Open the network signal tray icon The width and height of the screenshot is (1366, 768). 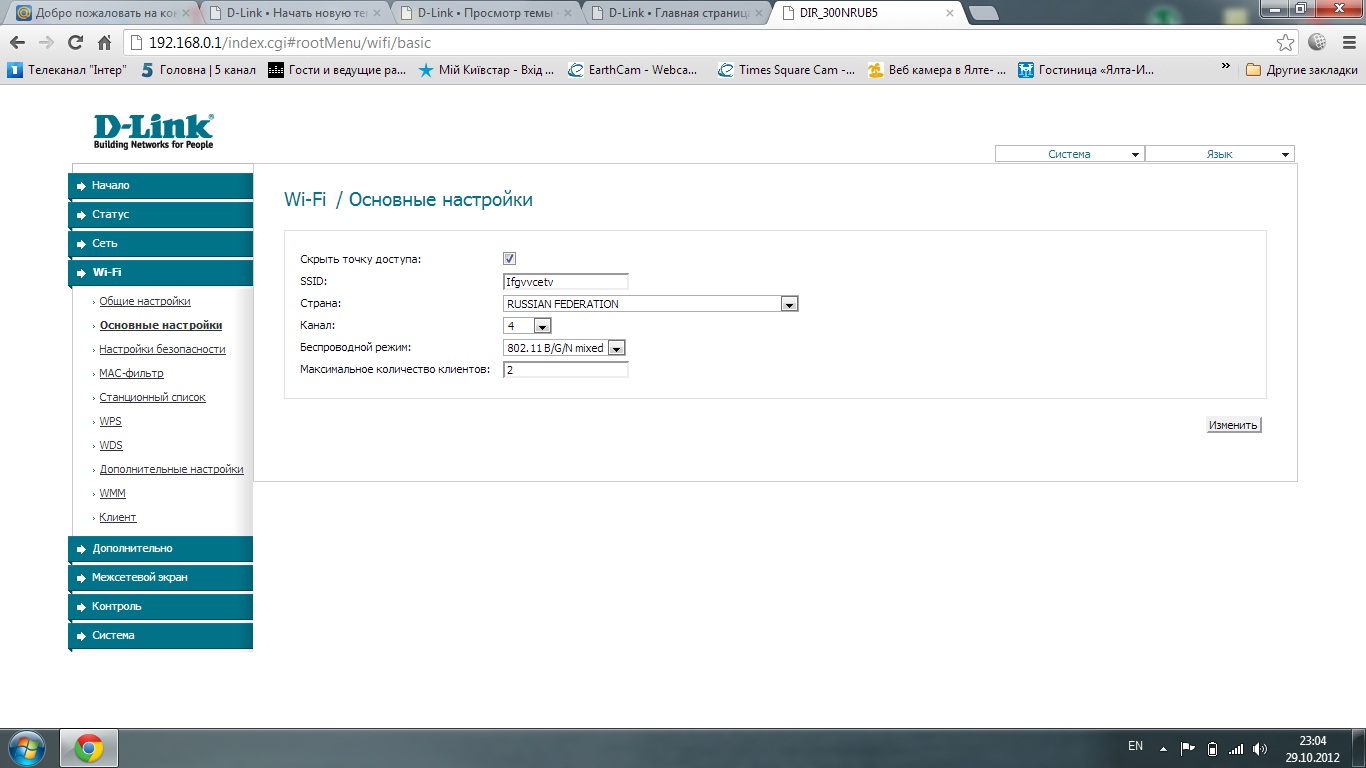tap(1236, 749)
